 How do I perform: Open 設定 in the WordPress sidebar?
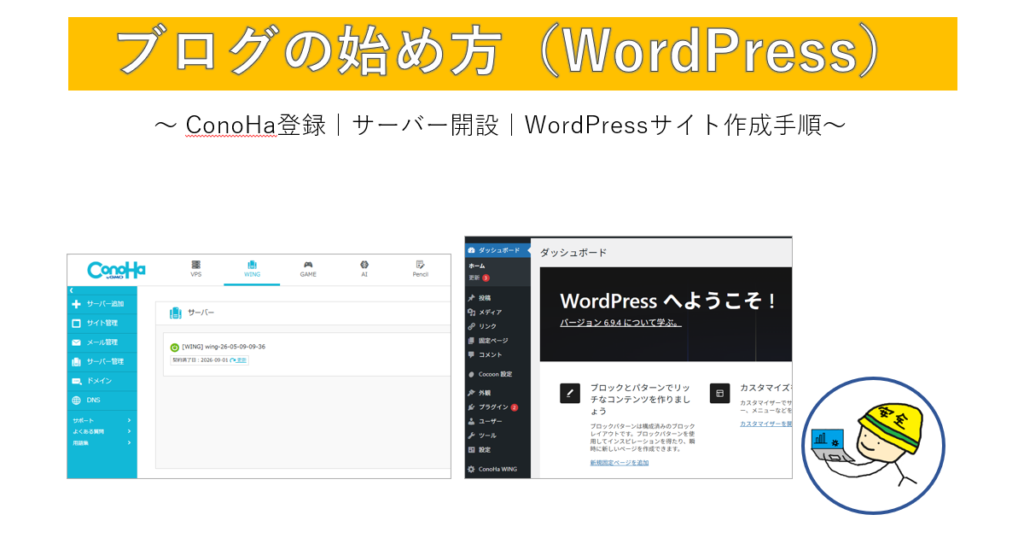(x=498, y=451)
